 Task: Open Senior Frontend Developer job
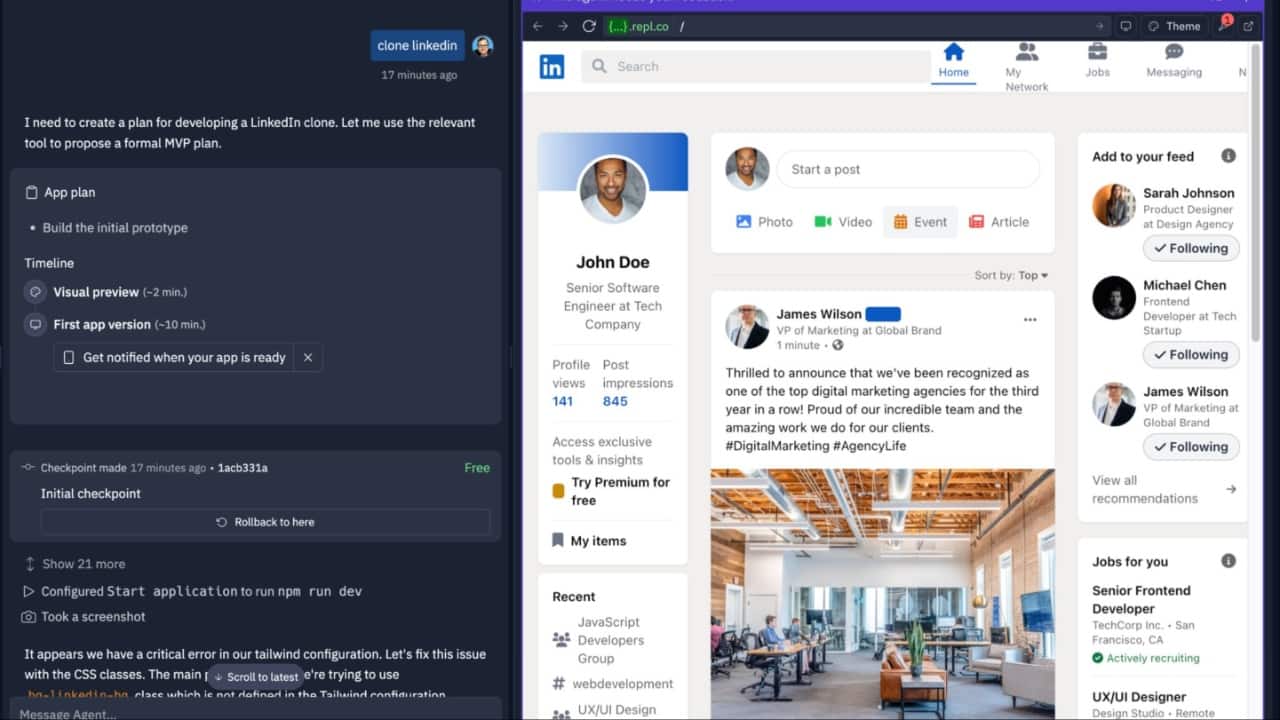(1141, 599)
